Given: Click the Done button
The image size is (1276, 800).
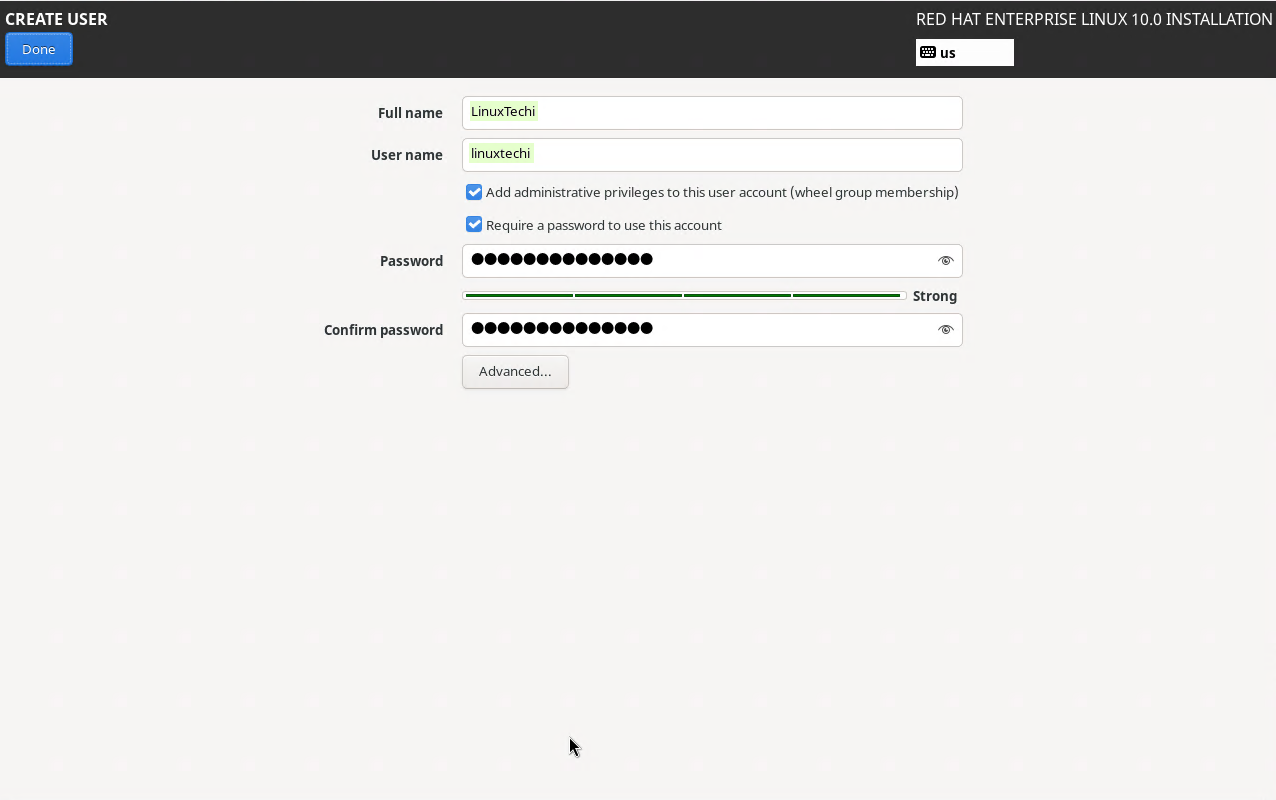Looking at the screenshot, I should [39, 49].
